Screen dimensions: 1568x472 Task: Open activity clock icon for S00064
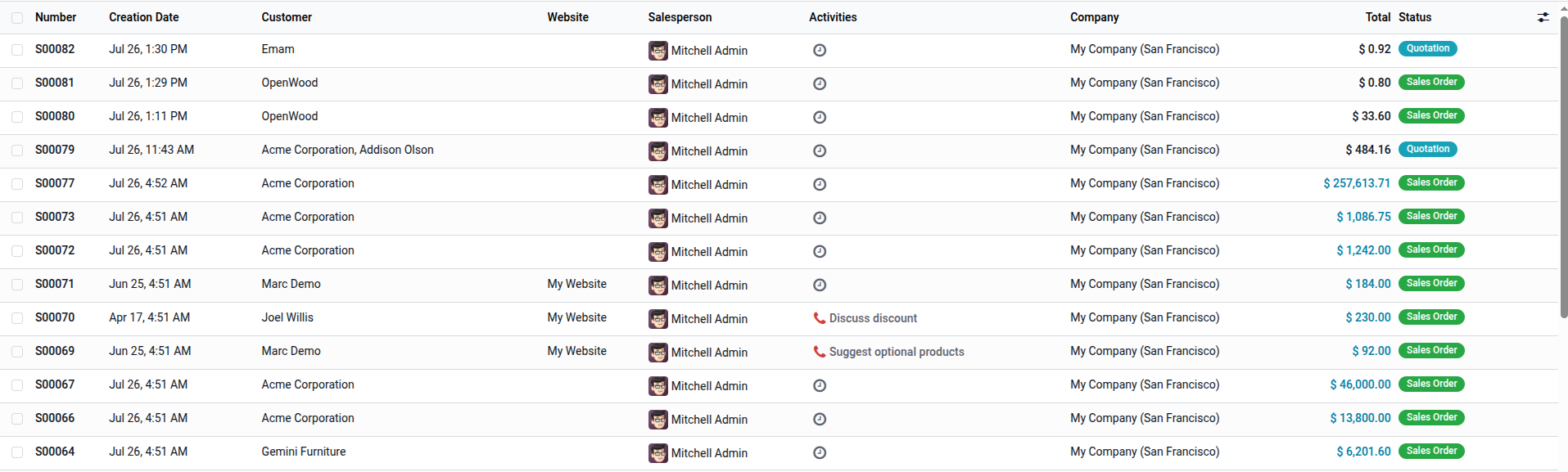819,453
